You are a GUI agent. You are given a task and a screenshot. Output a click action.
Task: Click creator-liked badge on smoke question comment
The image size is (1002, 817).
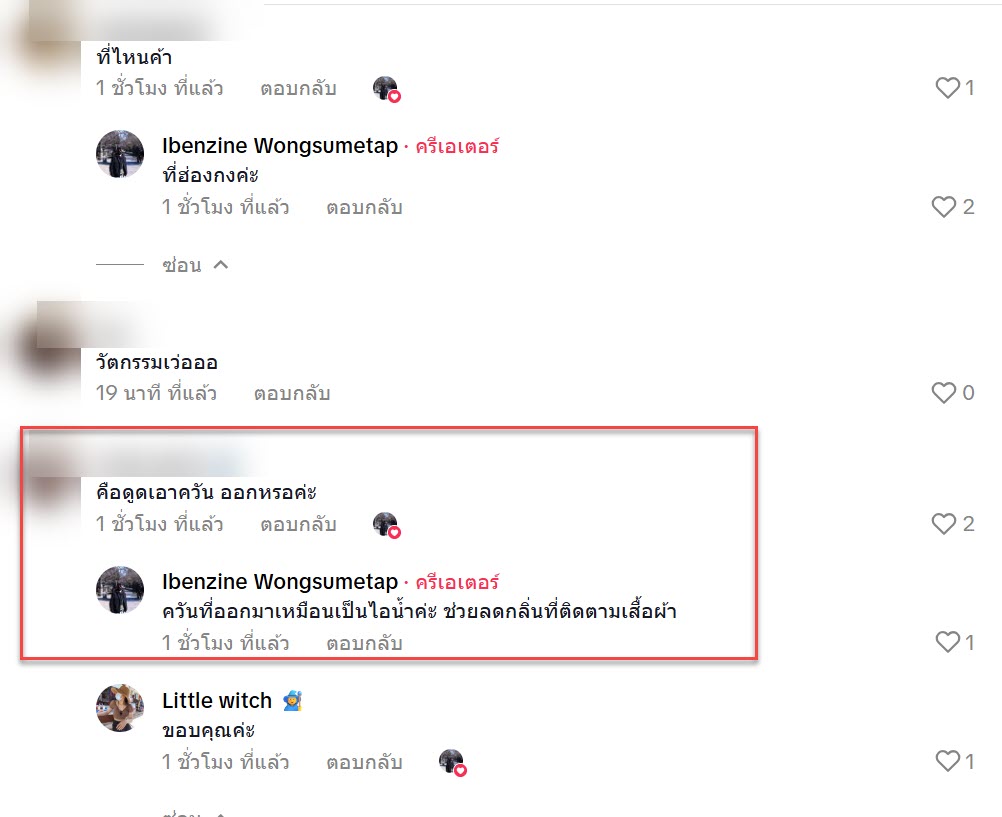387,525
